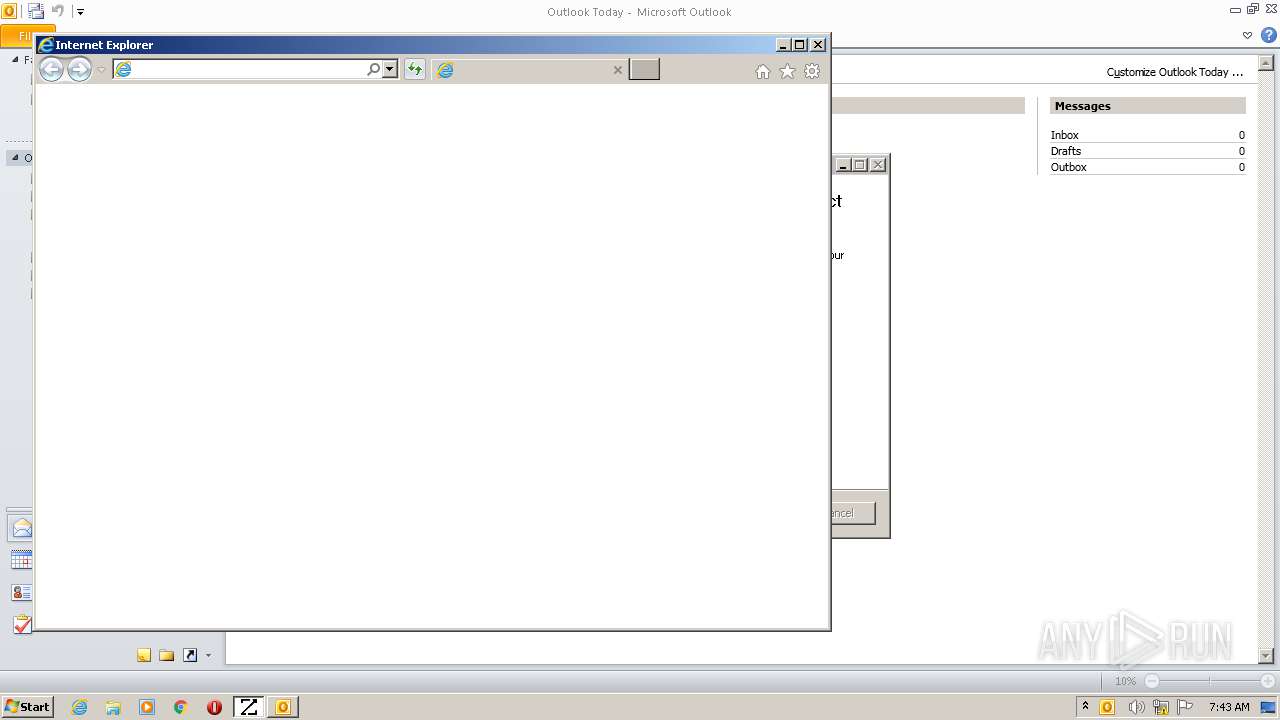Viewport: 1280px width, 720px height.
Task: Open the Tools gear menu in Internet Explorer
Action: (812, 71)
